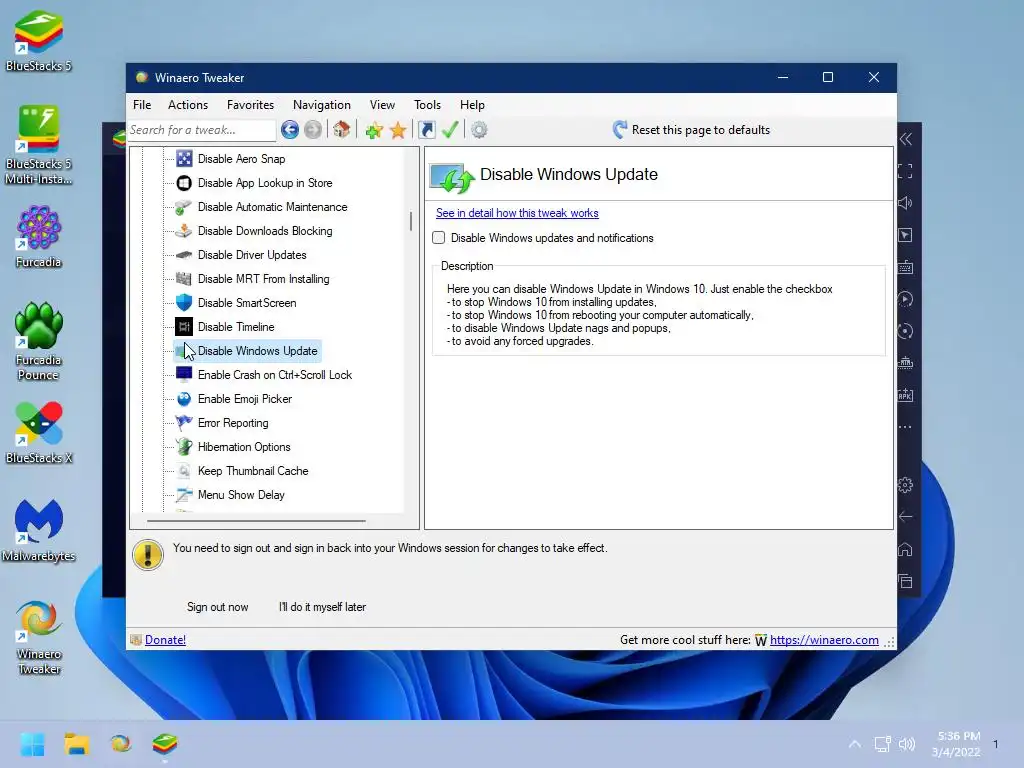
Task: Open BlueStacks sidebar settings gear
Action: (x=905, y=485)
